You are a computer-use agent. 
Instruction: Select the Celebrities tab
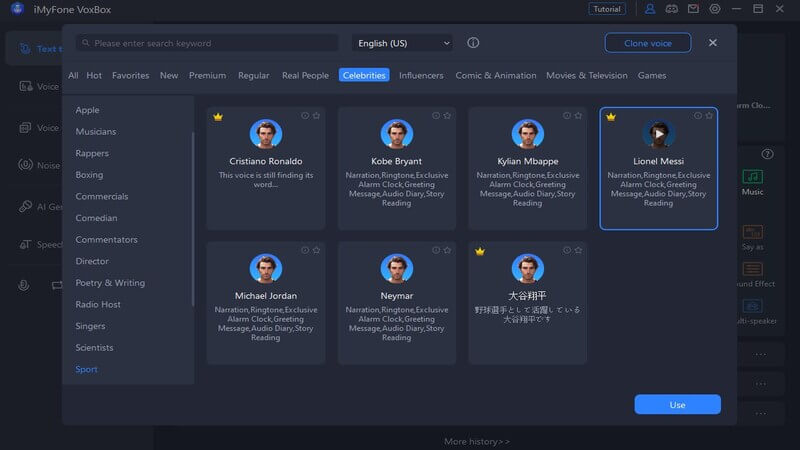click(x=364, y=75)
